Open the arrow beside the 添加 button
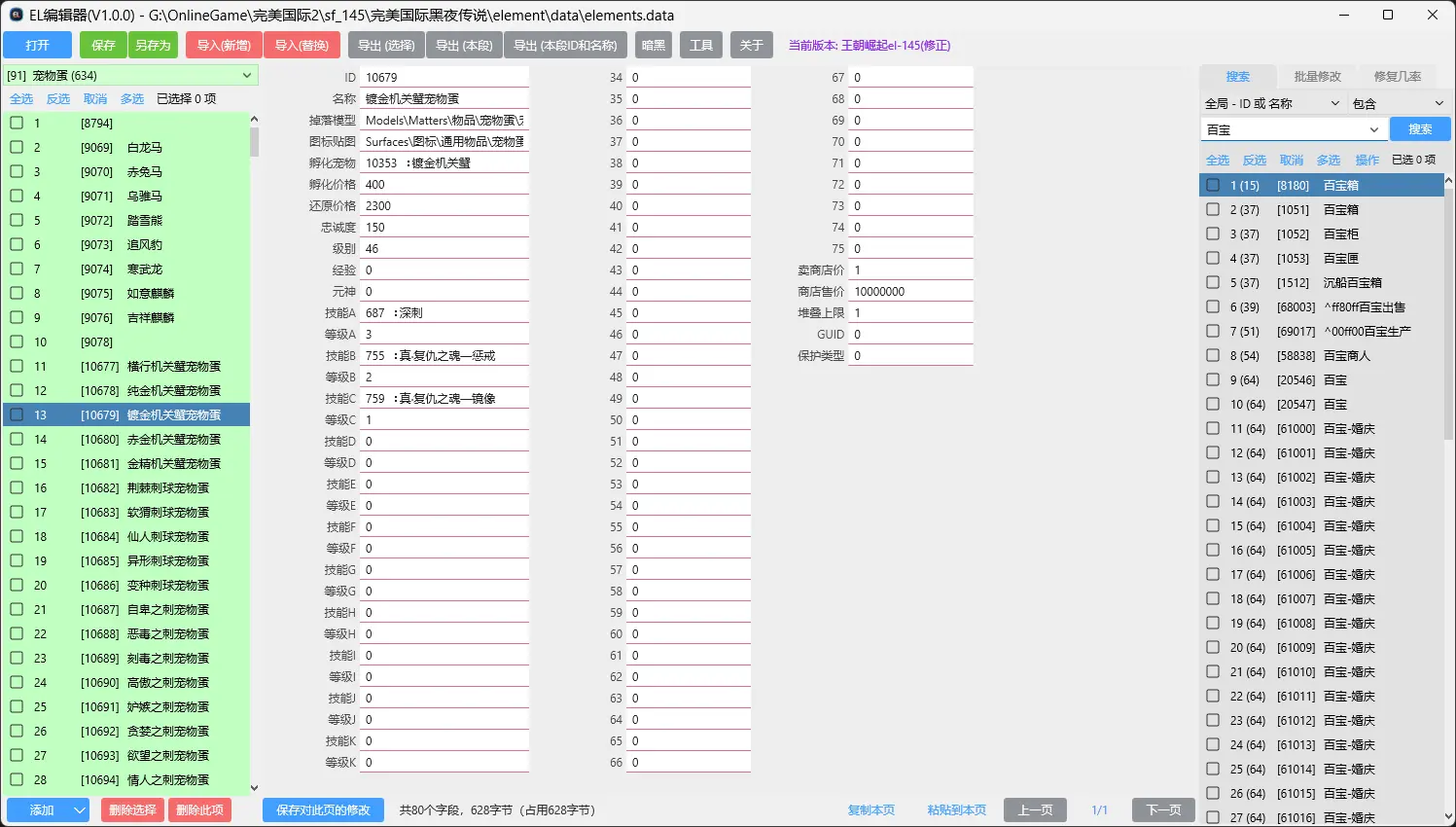The image size is (1456, 827). [x=80, y=809]
